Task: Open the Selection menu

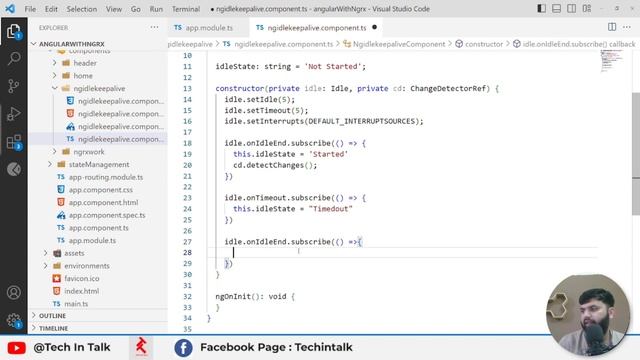Action: tap(82, 9)
